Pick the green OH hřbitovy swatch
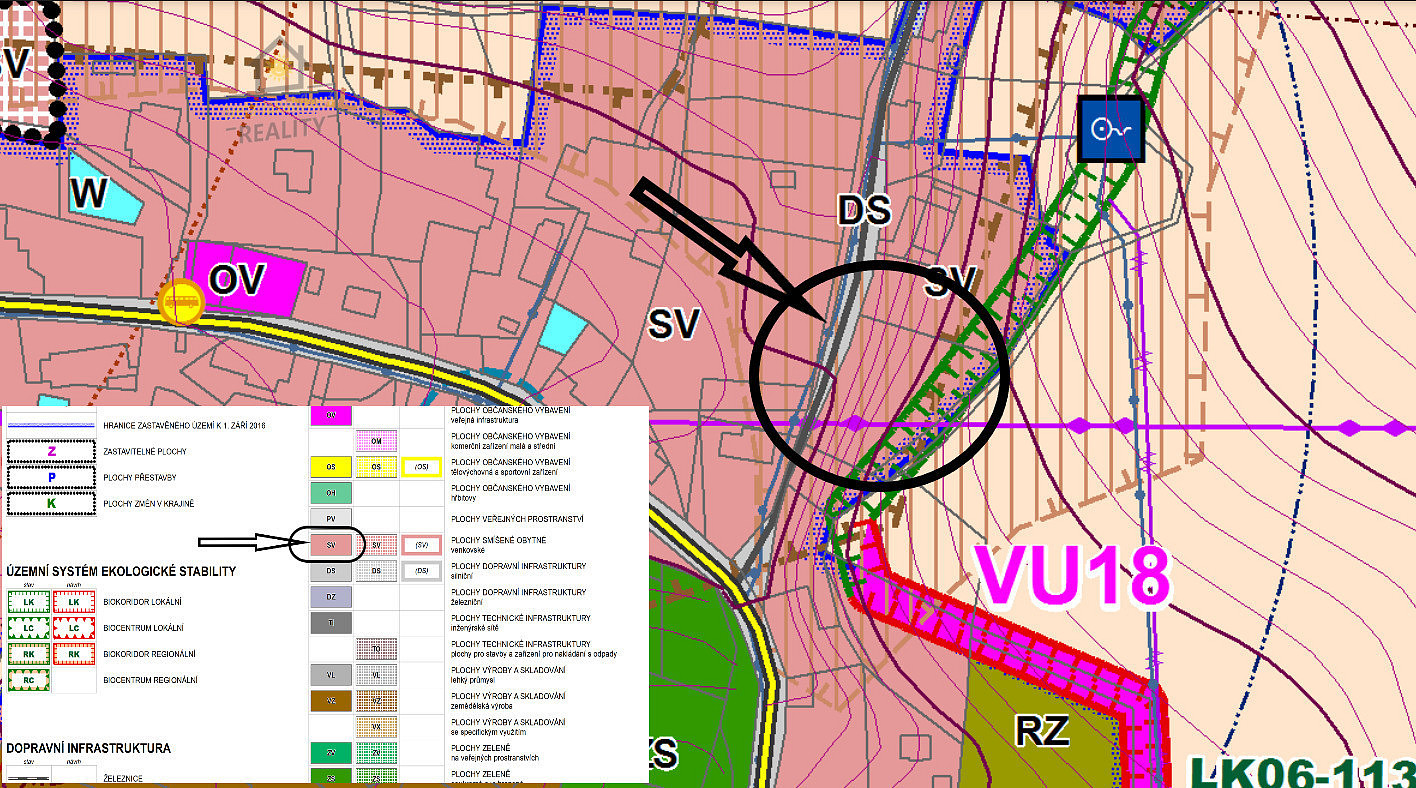 coord(331,493)
